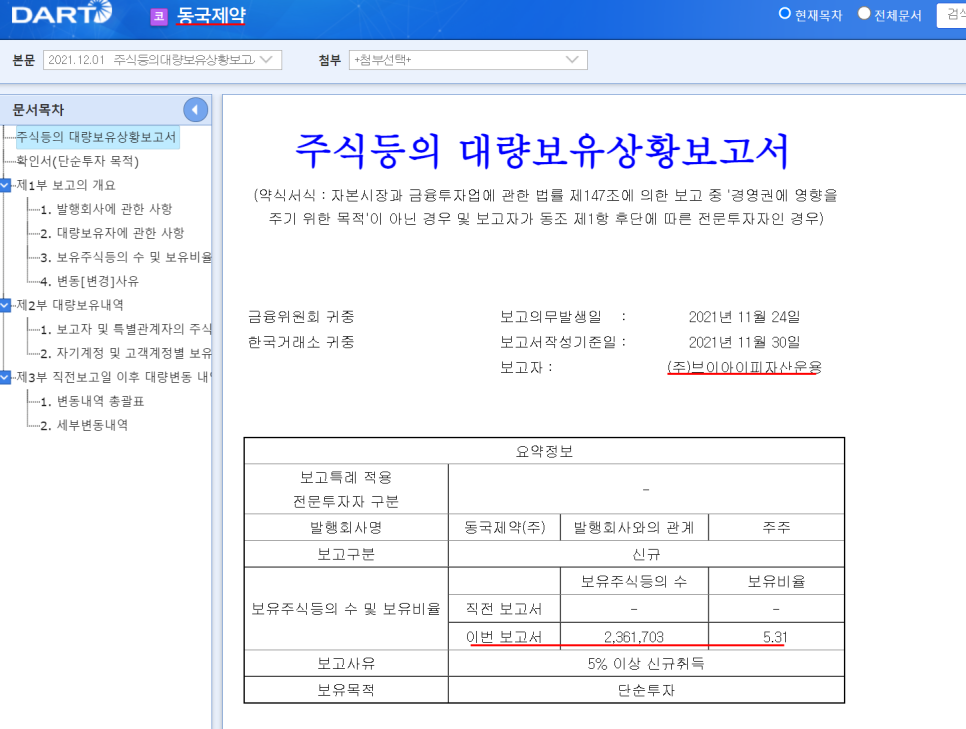Viewport: 966px width, 729px height.
Task: Click the share count 2,361,703
Action: point(634,637)
